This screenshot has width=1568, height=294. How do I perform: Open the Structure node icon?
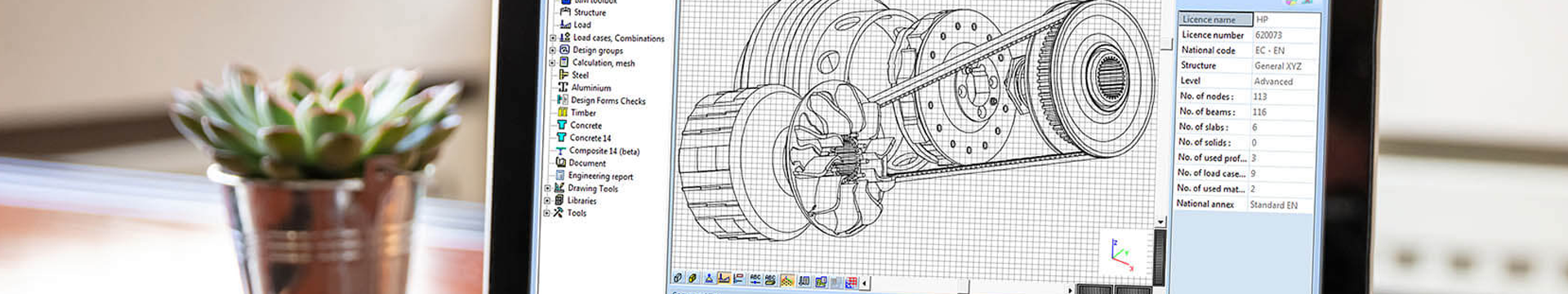pos(564,12)
